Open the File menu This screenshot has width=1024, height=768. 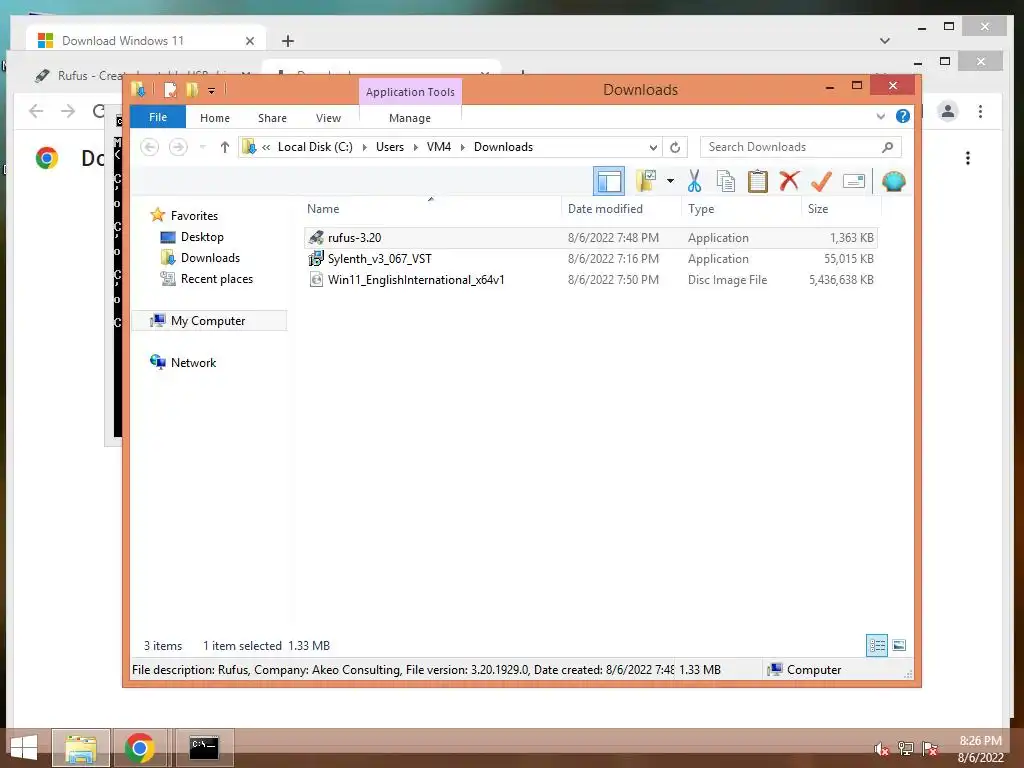tap(158, 118)
